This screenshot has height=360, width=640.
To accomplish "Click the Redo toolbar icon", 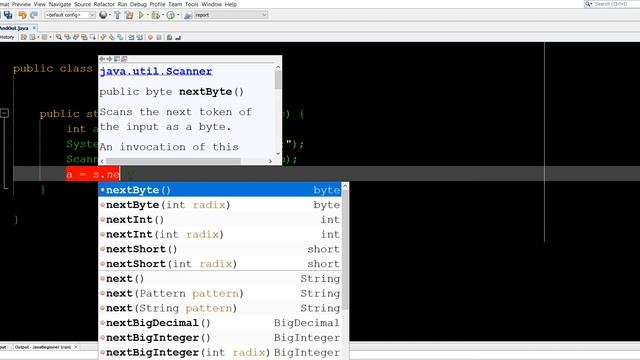I will (34, 15).
